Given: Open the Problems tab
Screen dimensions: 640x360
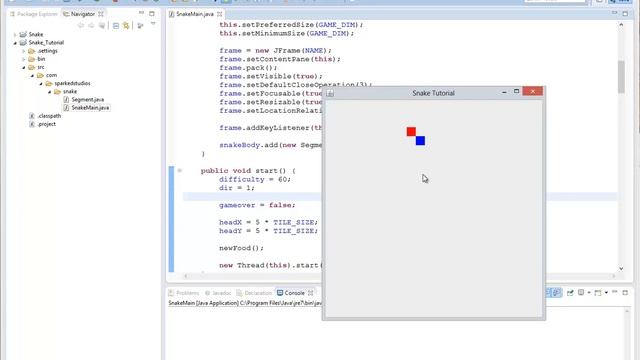Looking at the screenshot, I should [184, 293].
